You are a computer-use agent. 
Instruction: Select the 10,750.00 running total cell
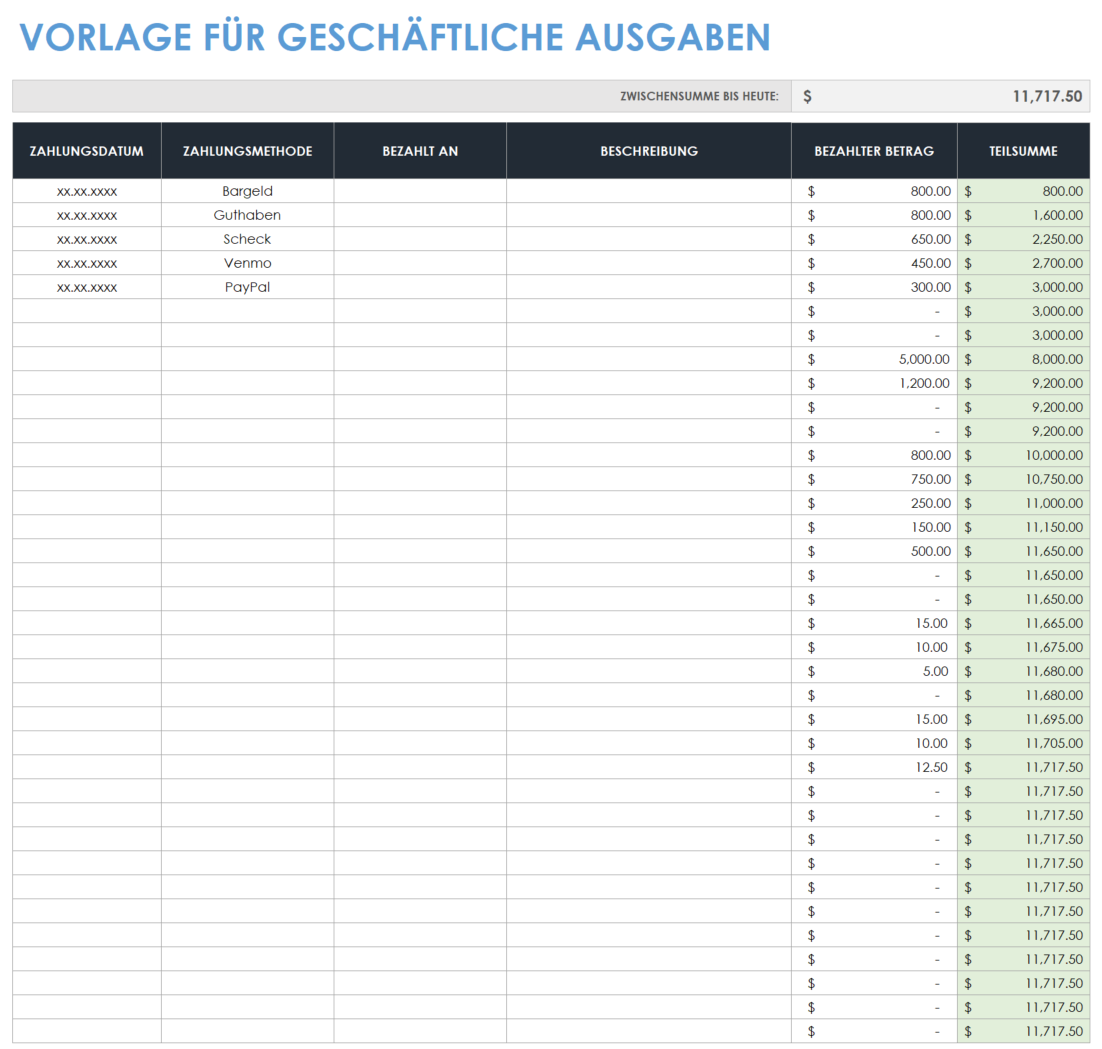1023,479
